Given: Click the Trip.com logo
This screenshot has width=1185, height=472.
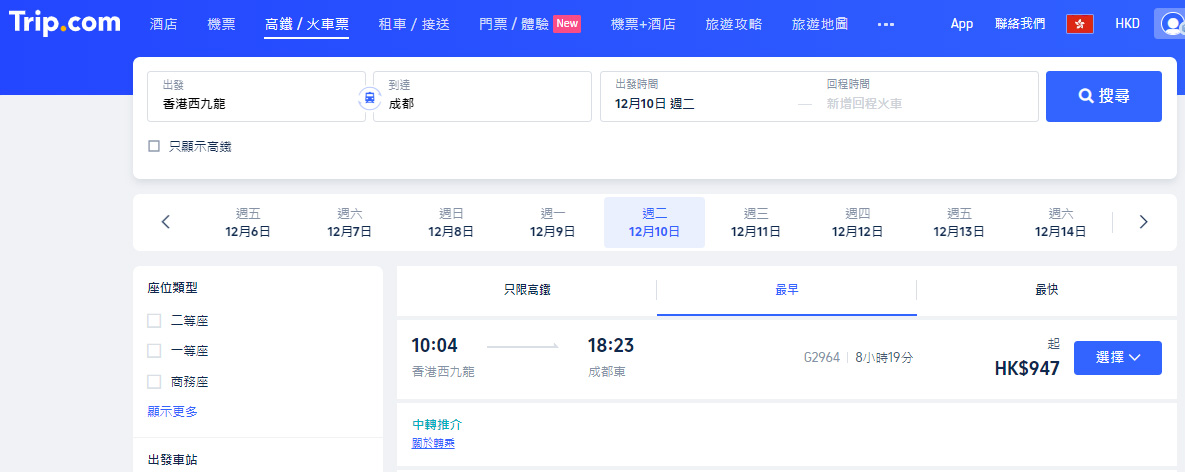Looking at the screenshot, I should click(x=65, y=22).
